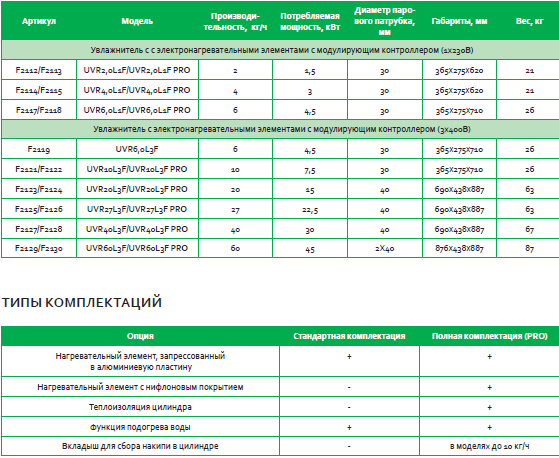Click the F2117/F2118 article cell

tap(39, 110)
